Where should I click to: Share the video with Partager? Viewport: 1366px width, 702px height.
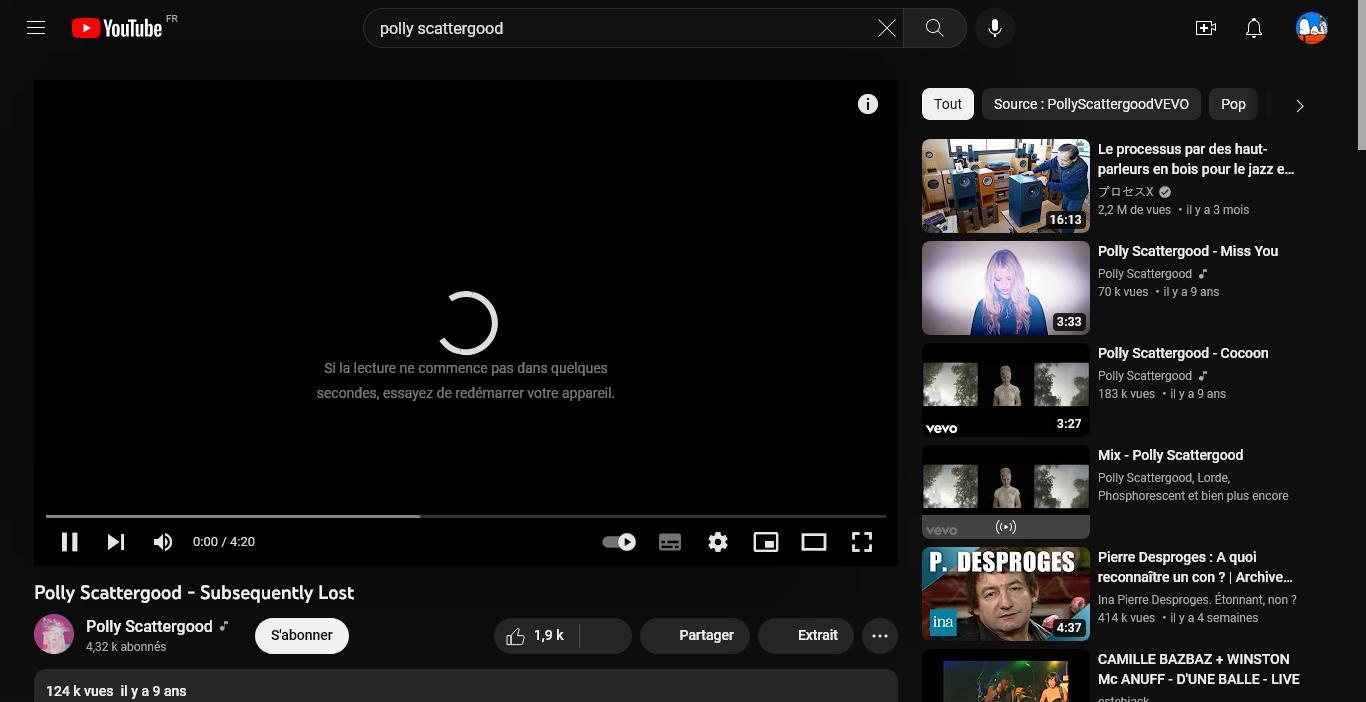point(705,635)
